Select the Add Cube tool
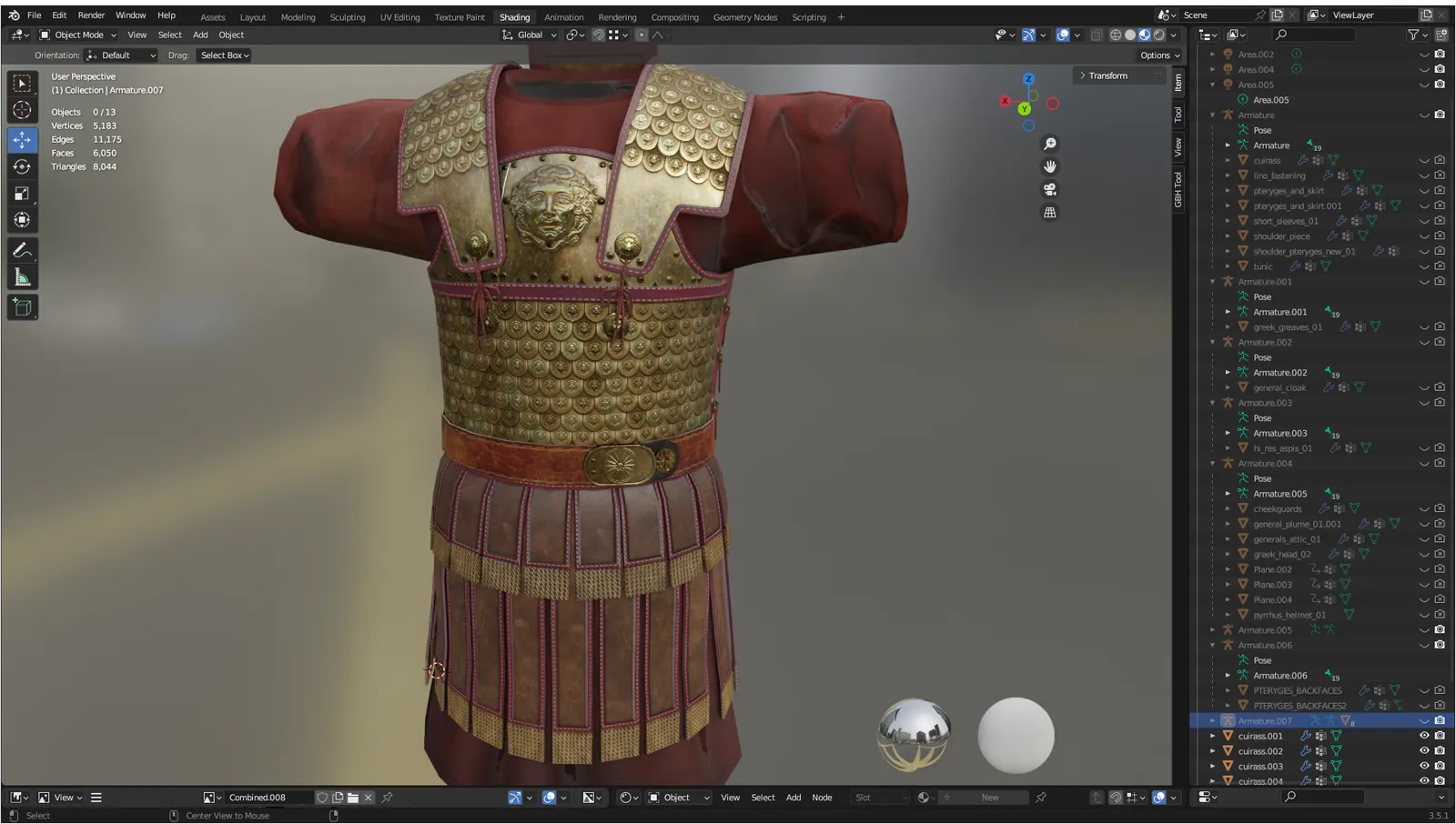The image size is (1456, 824). point(22,307)
